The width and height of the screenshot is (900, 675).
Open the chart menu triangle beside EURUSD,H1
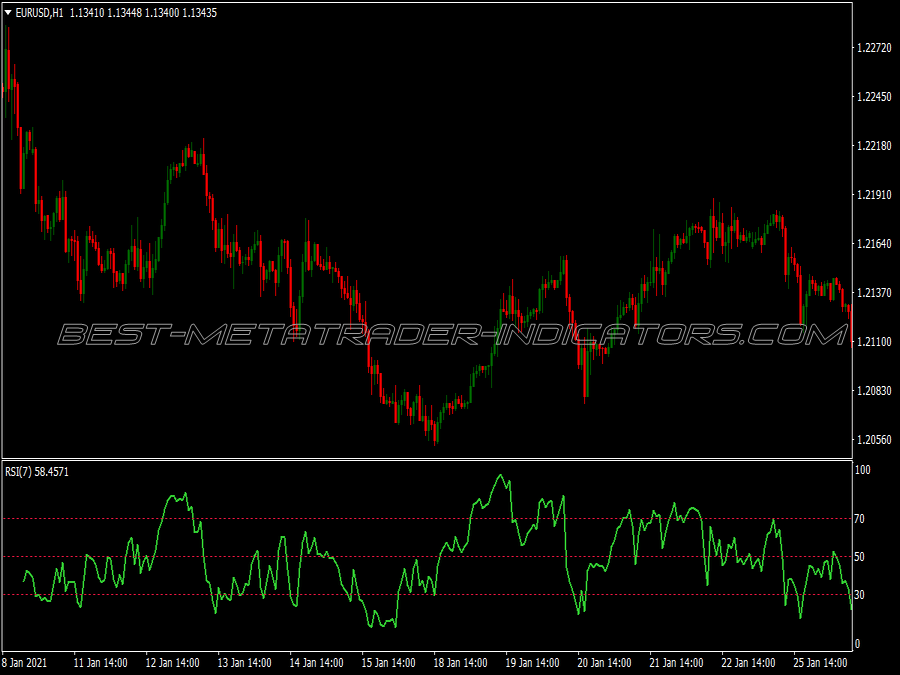pos(8,13)
